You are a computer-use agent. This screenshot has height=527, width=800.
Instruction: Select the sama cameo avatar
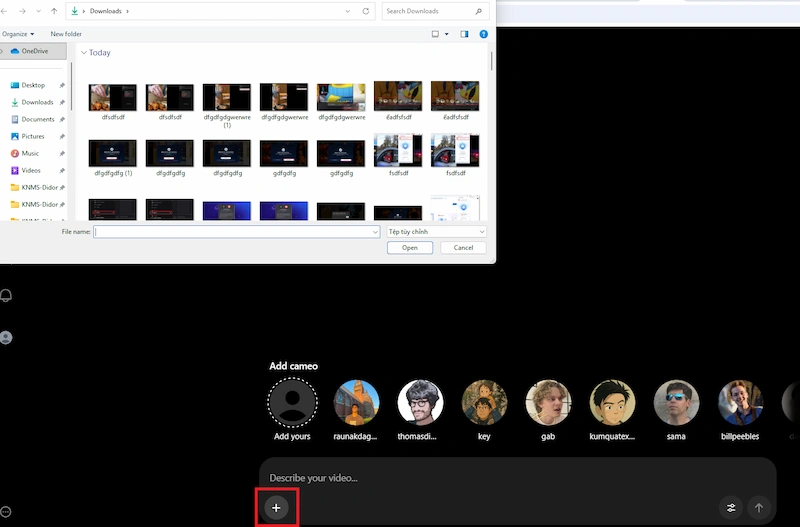pos(676,403)
